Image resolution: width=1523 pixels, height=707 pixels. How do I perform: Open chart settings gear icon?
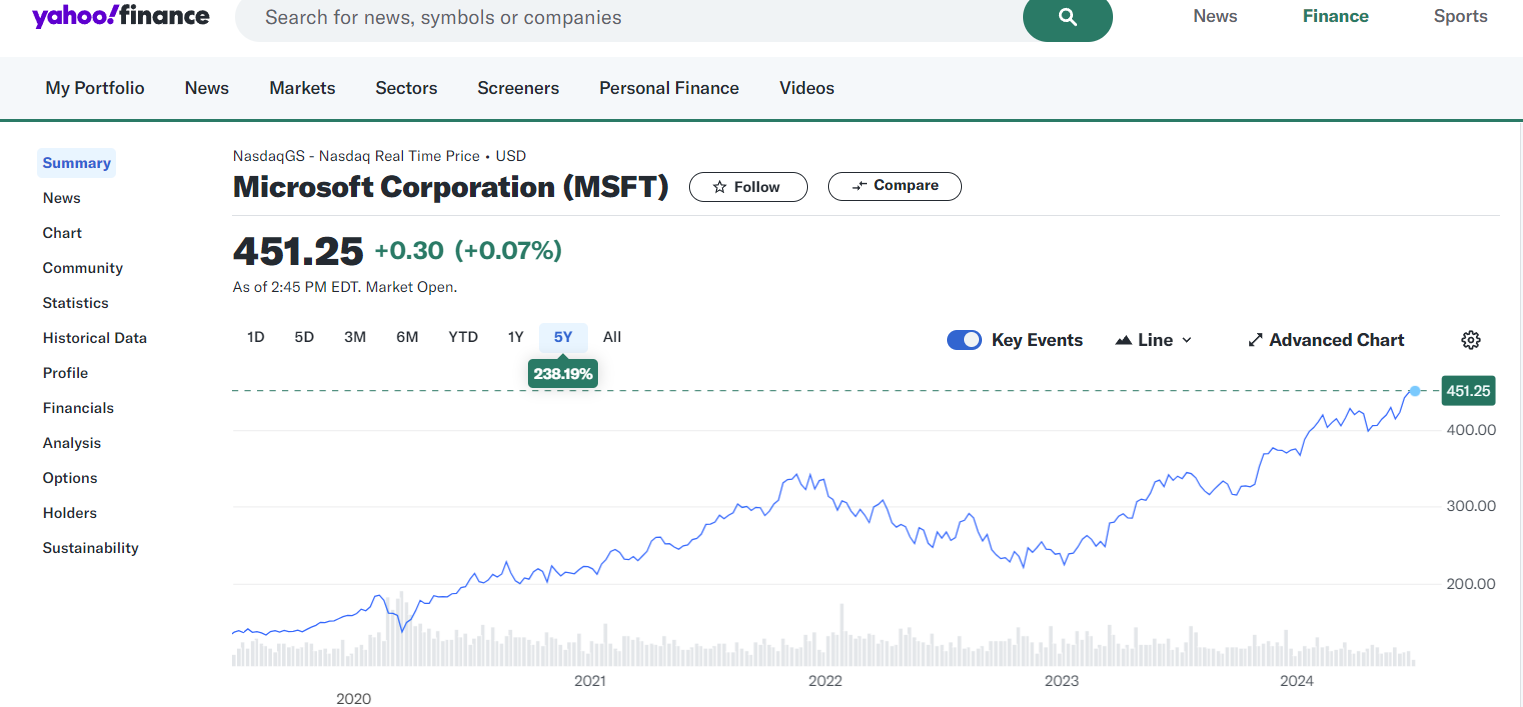pos(1470,340)
